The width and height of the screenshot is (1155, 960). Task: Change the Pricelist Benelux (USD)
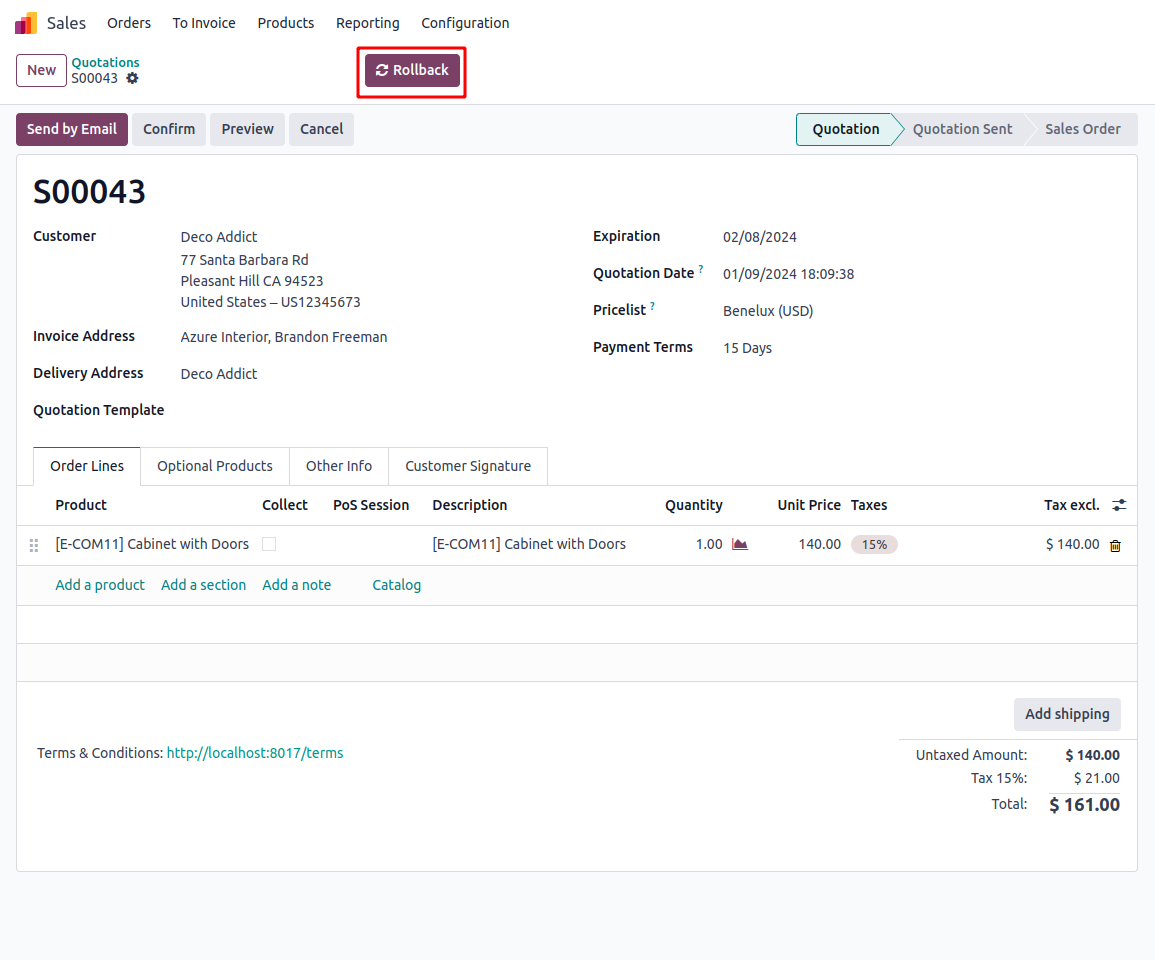click(768, 311)
